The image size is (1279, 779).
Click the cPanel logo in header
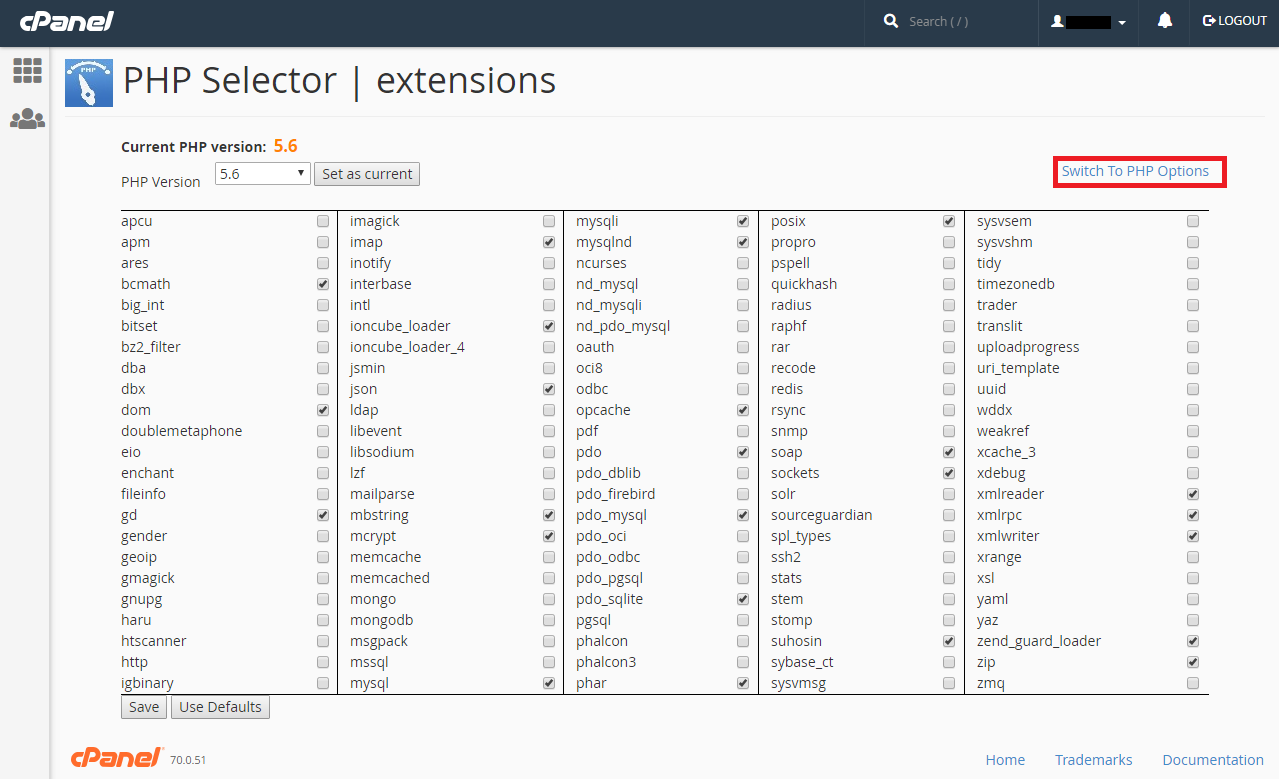(x=67, y=21)
